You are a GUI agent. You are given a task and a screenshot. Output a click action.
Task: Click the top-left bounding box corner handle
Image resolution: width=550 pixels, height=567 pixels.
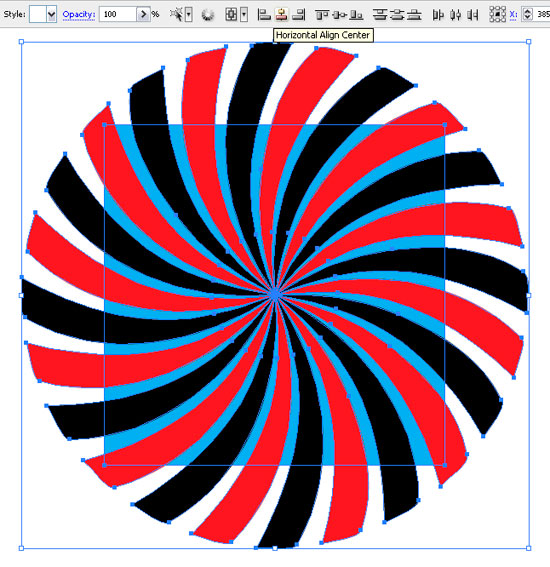(x=21, y=42)
